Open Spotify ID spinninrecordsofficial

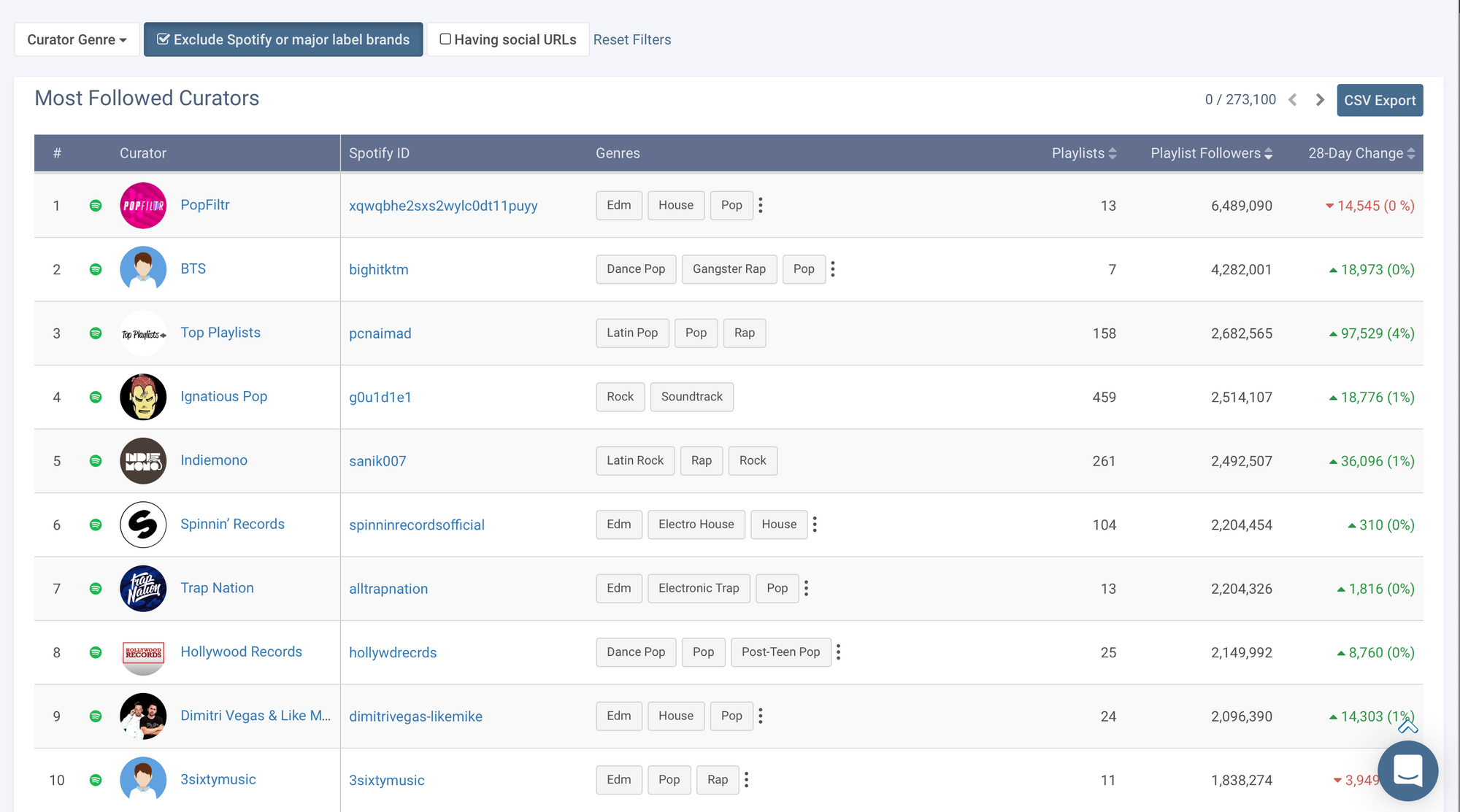(416, 525)
